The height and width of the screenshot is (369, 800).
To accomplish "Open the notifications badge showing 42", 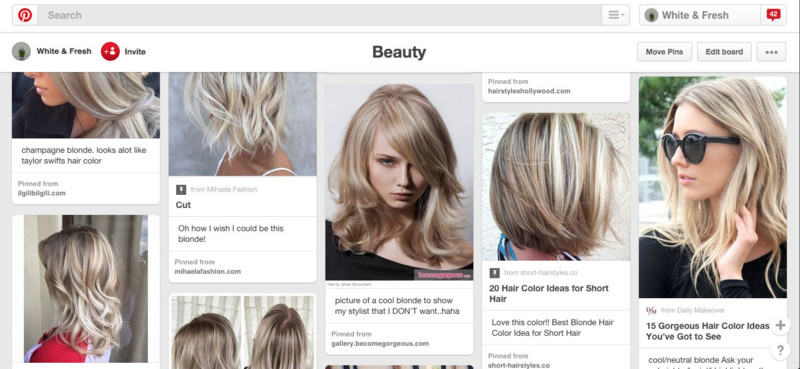I will (773, 15).
